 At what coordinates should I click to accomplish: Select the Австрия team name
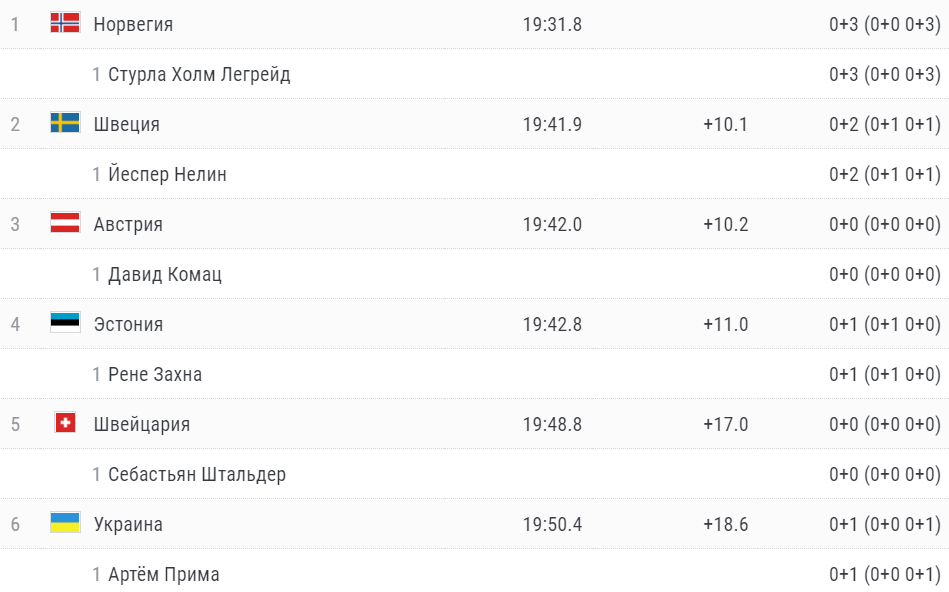point(128,224)
